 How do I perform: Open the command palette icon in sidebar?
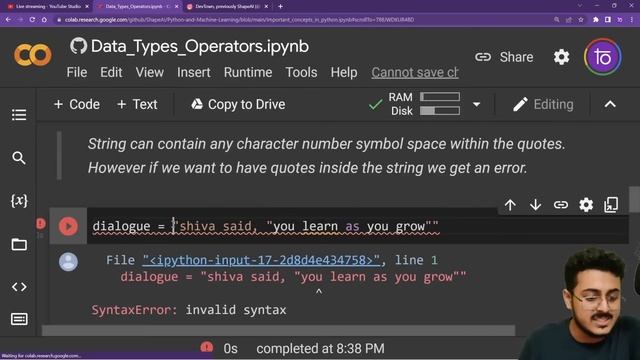19,319
